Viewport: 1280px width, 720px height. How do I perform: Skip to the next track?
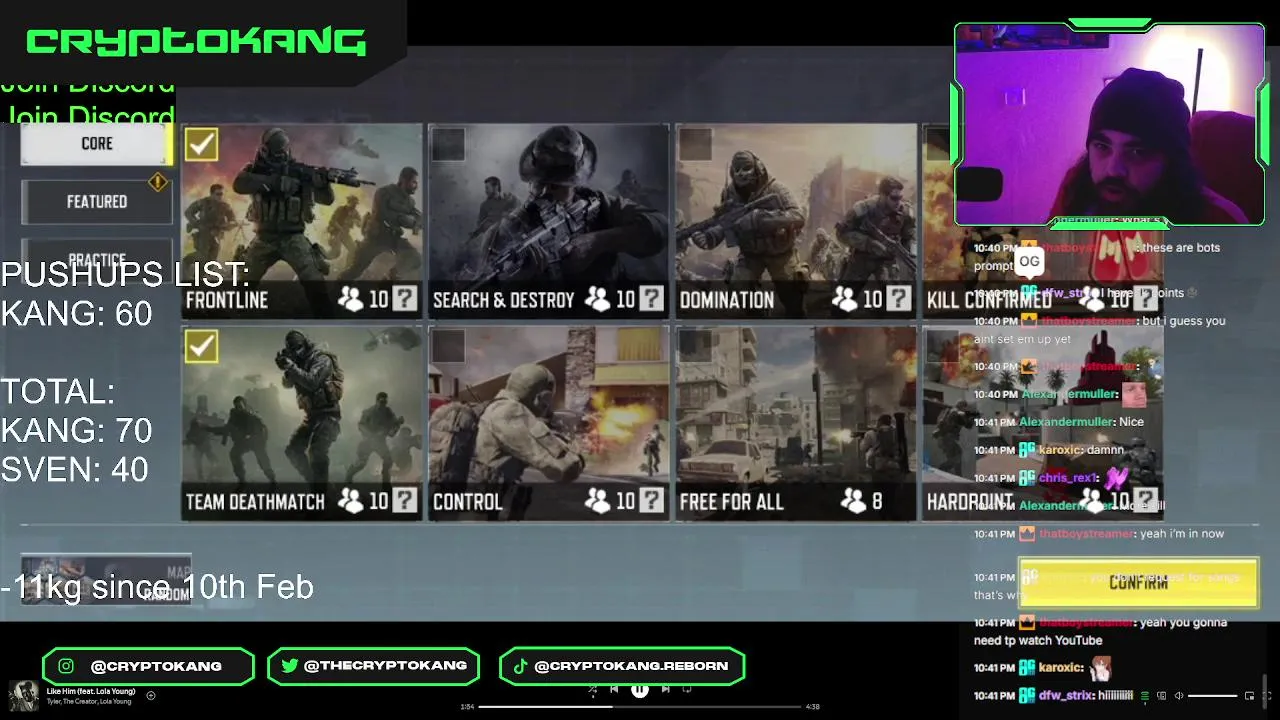click(x=666, y=689)
